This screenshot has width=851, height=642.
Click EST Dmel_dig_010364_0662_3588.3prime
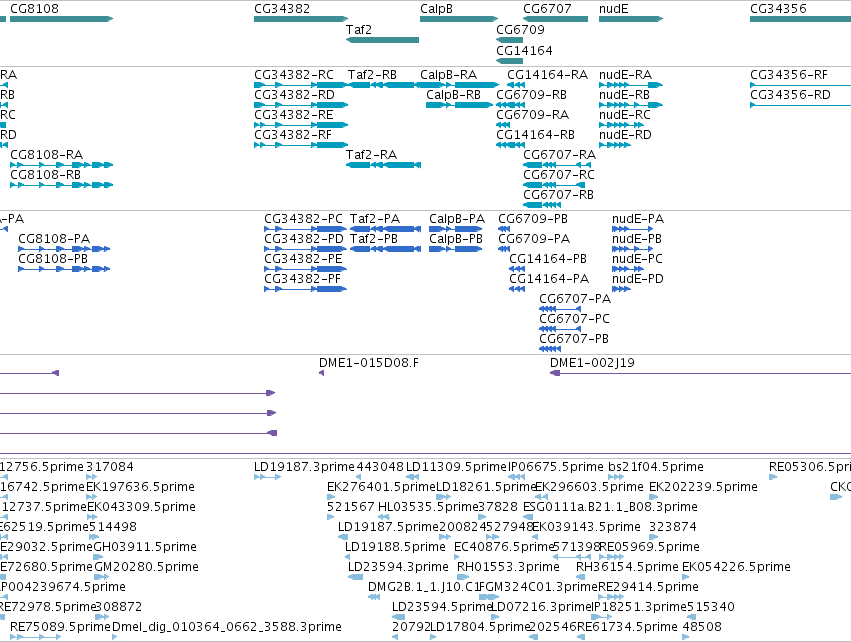pyautogui.click(x=227, y=628)
